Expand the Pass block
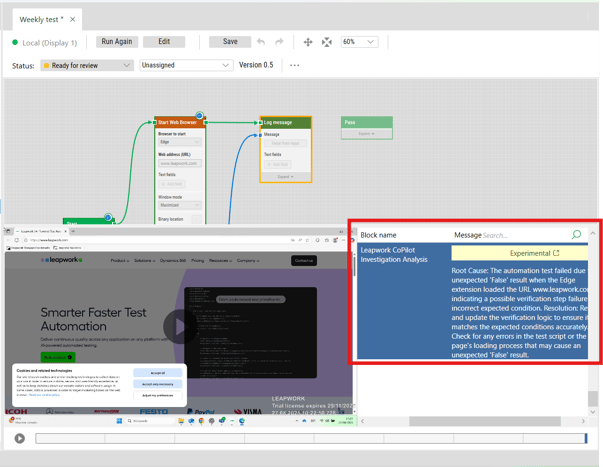The height and width of the screenshot is (467, 603). pyautogui.click(x=366, y=133)
